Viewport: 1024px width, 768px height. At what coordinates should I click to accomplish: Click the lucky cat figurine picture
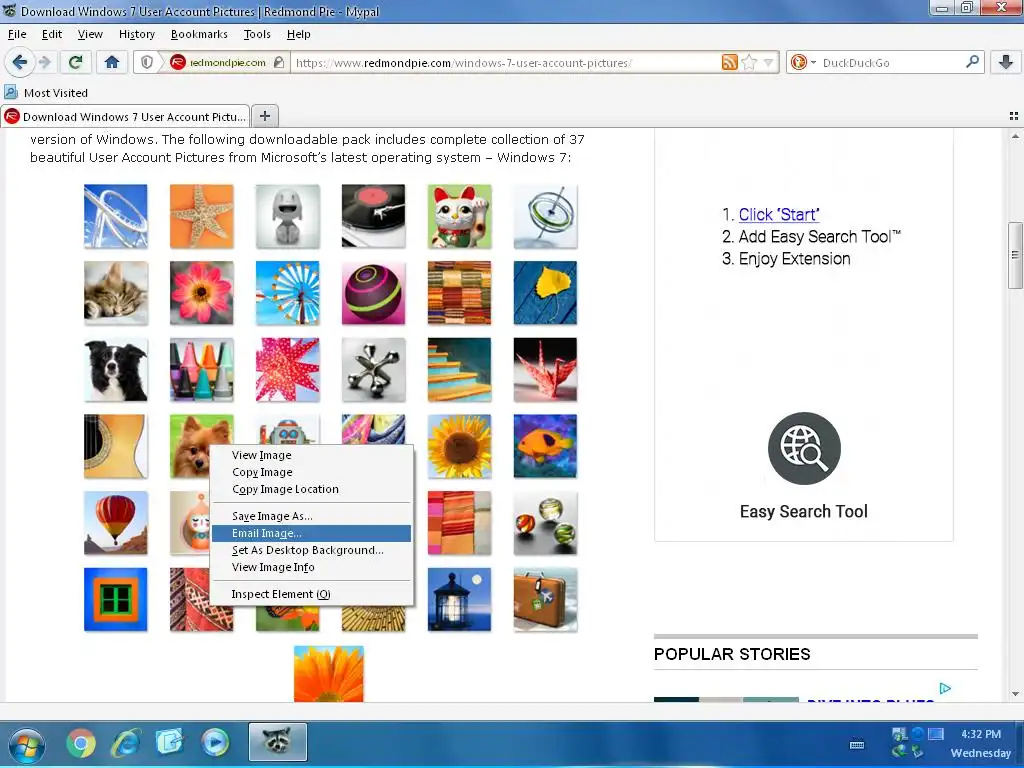click(x=460, y=216)
